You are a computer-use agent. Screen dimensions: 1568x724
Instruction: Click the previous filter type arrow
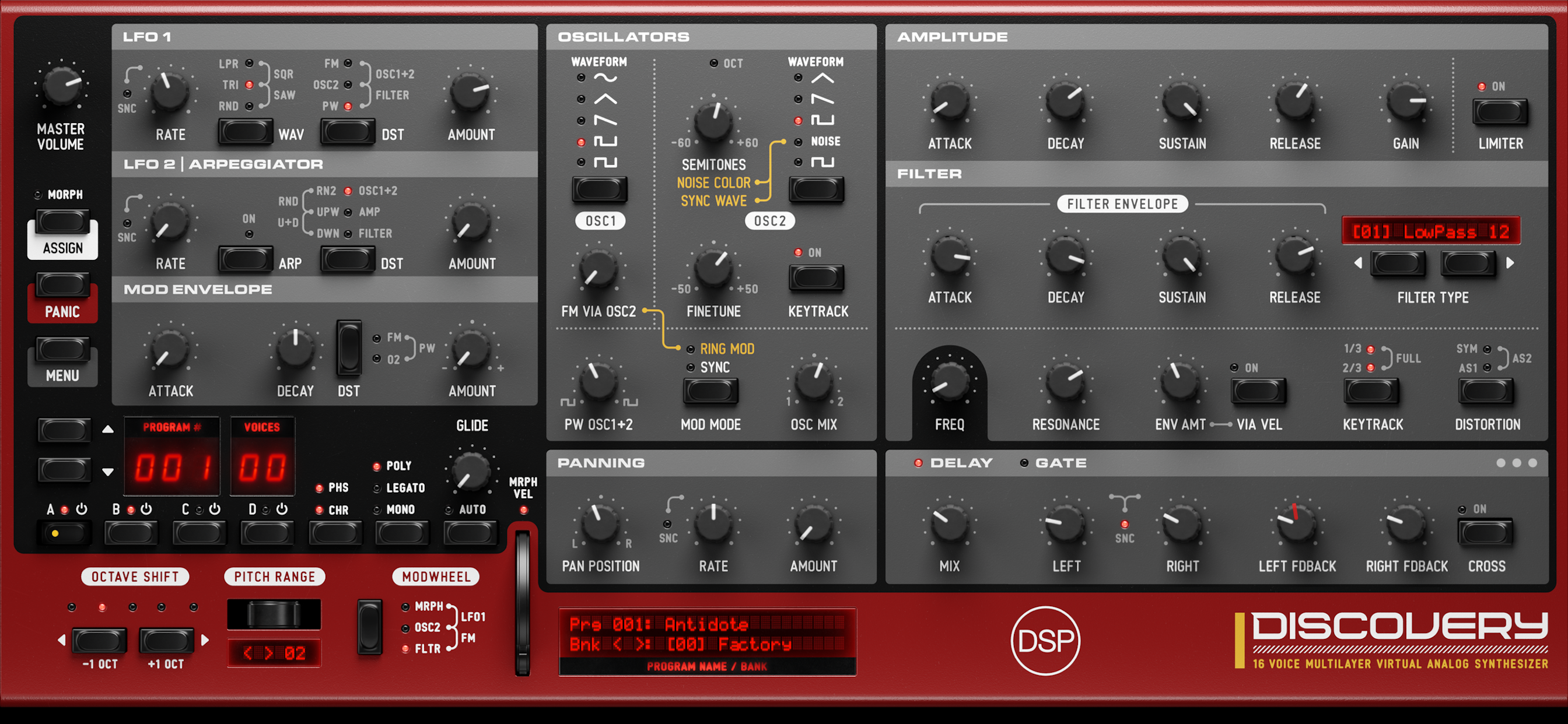click(1358, 263)
